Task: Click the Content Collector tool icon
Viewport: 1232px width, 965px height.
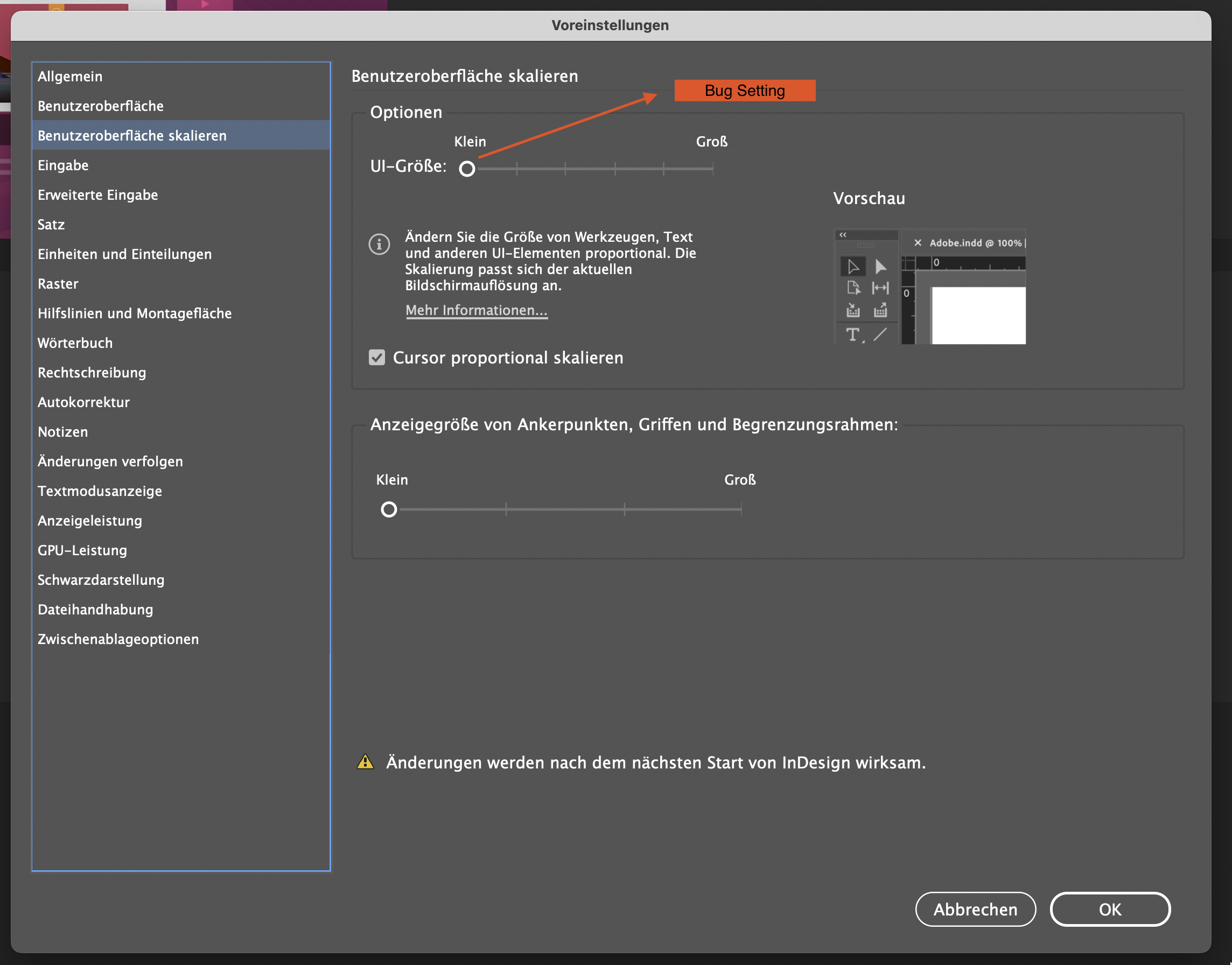Action: [x=853, y=311]
